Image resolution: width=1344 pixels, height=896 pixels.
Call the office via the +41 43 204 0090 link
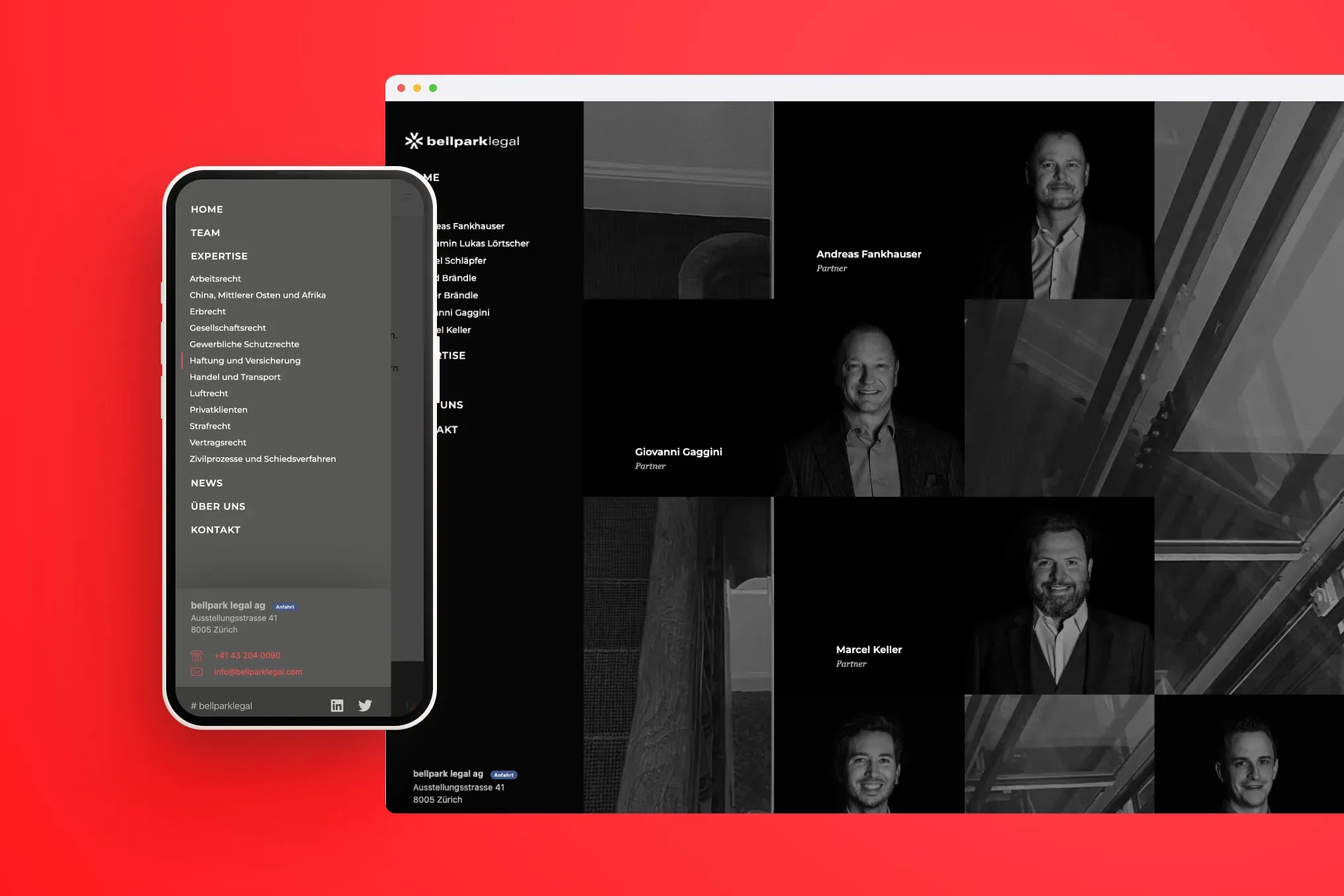[x=246, y=655]
